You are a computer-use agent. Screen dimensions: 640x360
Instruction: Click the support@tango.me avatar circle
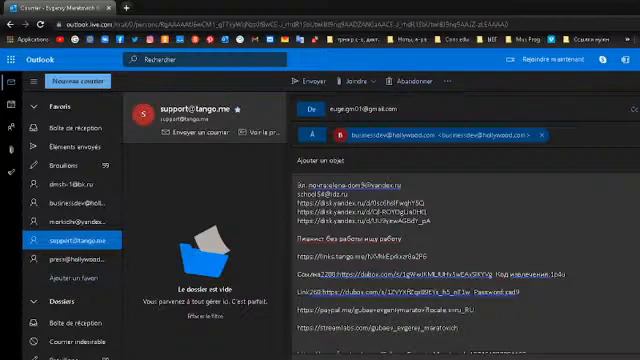[143, 114]
